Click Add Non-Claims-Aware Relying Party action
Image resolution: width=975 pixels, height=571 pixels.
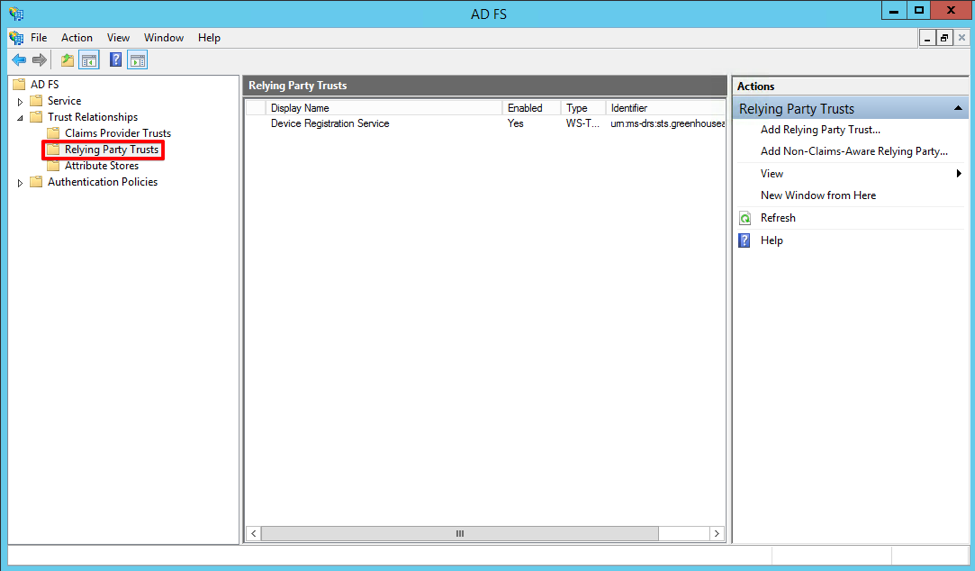(854, 152)
